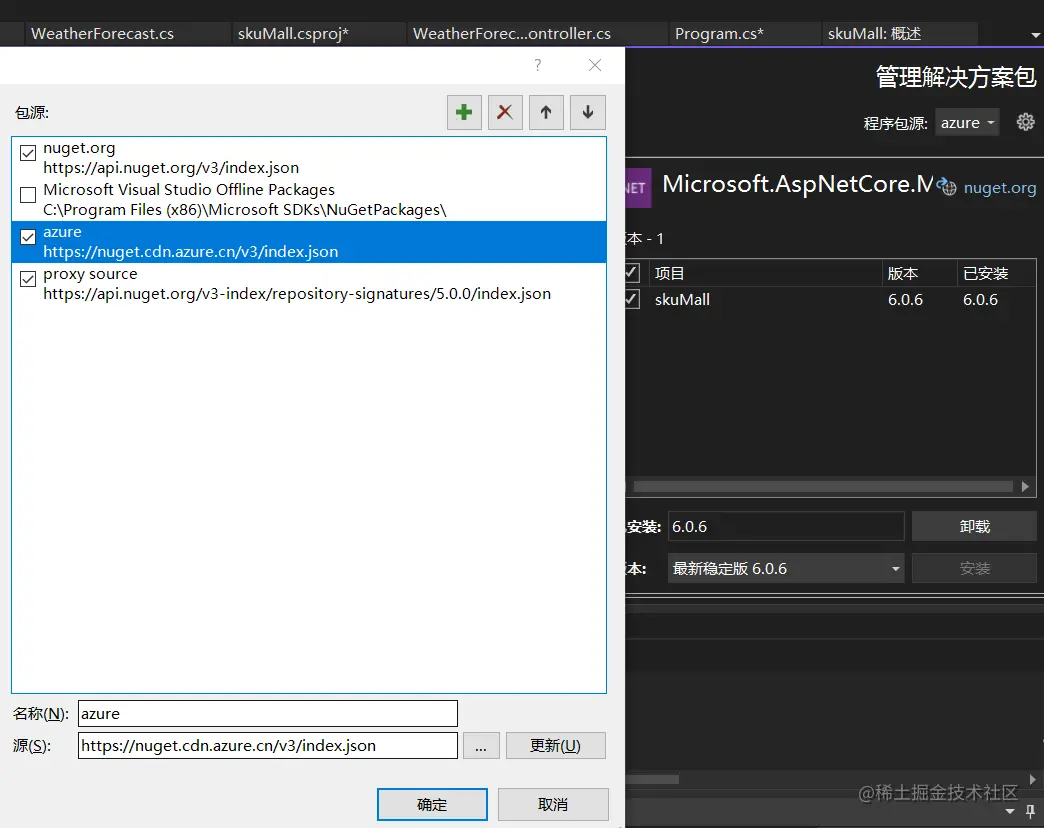Click greyed-out 安装 install button
Screen dimensions: 1044x828
[x=974, y=568]
